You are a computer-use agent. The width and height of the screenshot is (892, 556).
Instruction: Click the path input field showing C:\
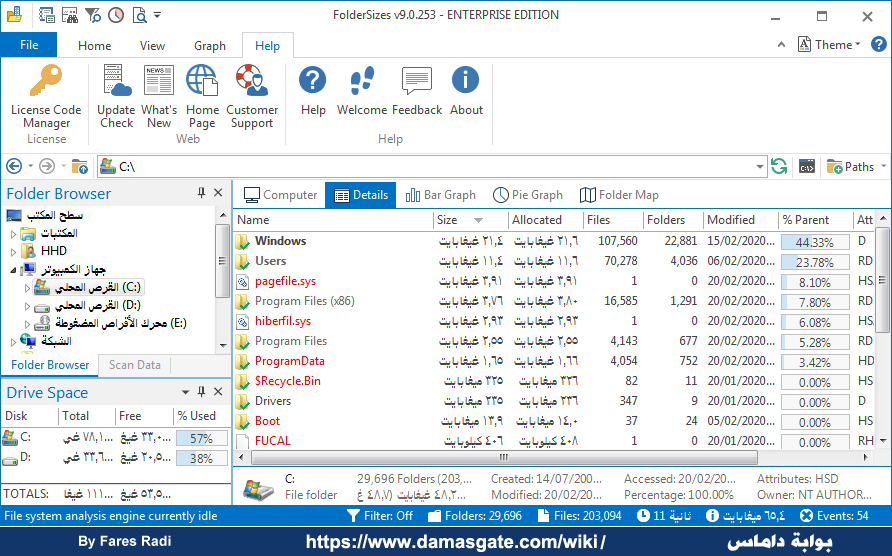point(431,166)
